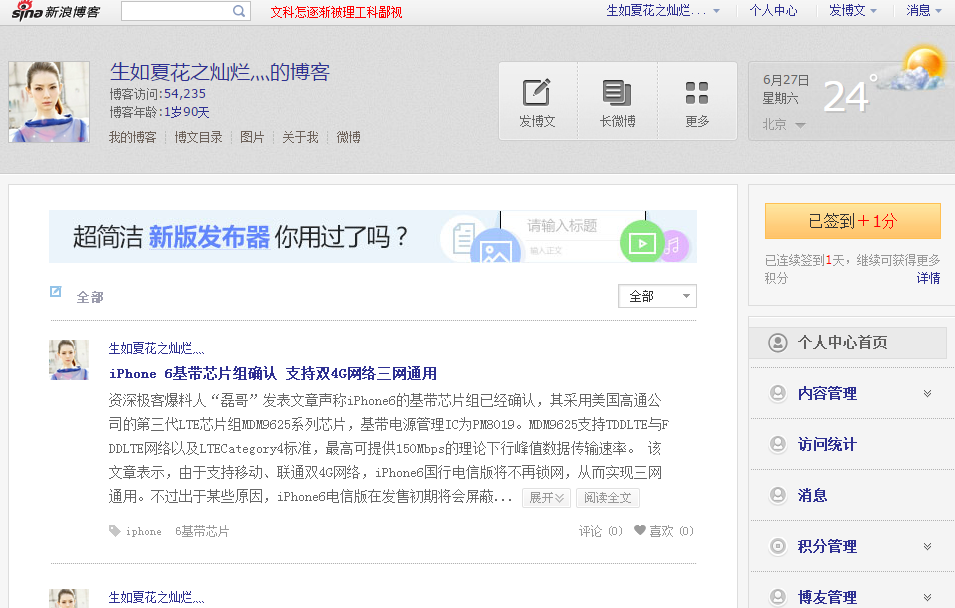
Task: Expand the 积分管理 section chevron
Action: [927, 546]
